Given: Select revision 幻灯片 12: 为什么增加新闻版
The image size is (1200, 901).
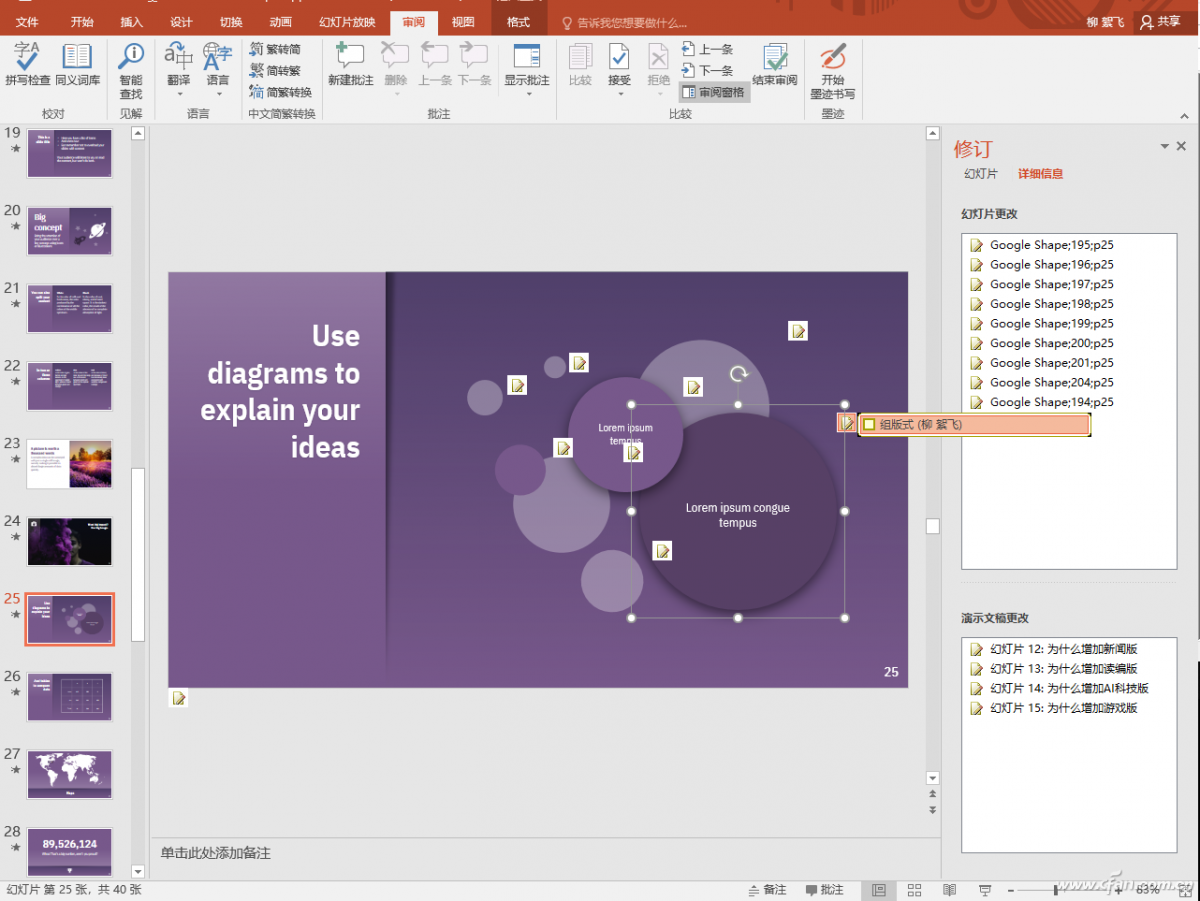Looking at the screenshot, I should pyautogui.click(x=1063, y=649).
